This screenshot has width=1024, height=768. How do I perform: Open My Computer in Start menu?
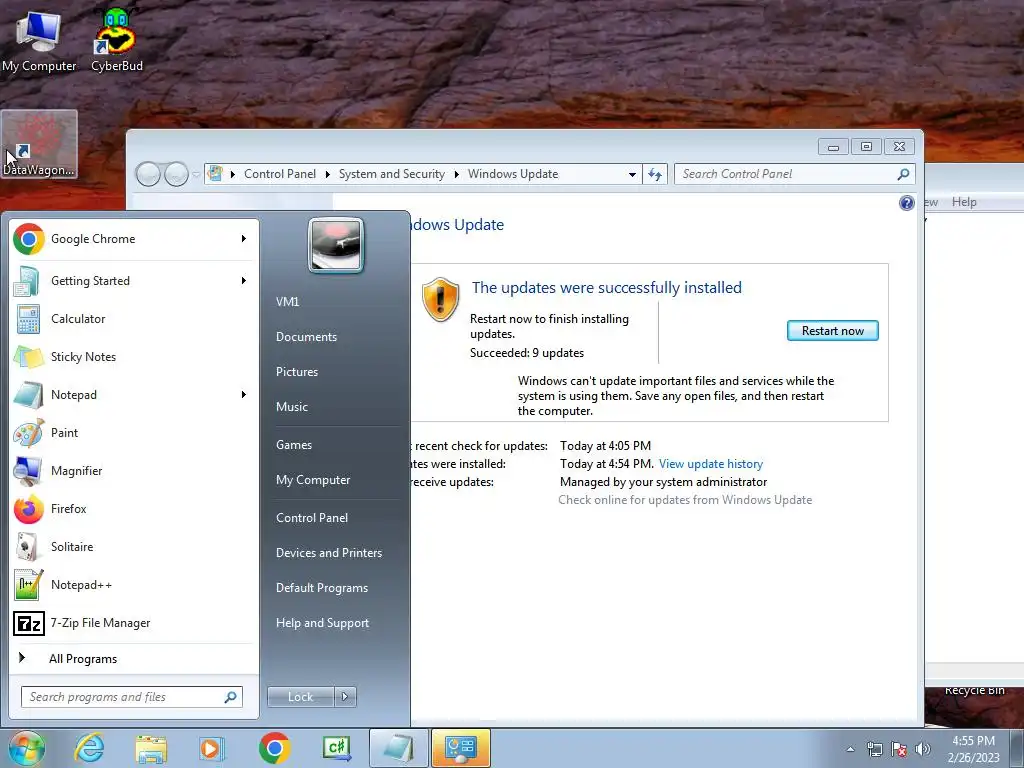[x=313, y=480]
